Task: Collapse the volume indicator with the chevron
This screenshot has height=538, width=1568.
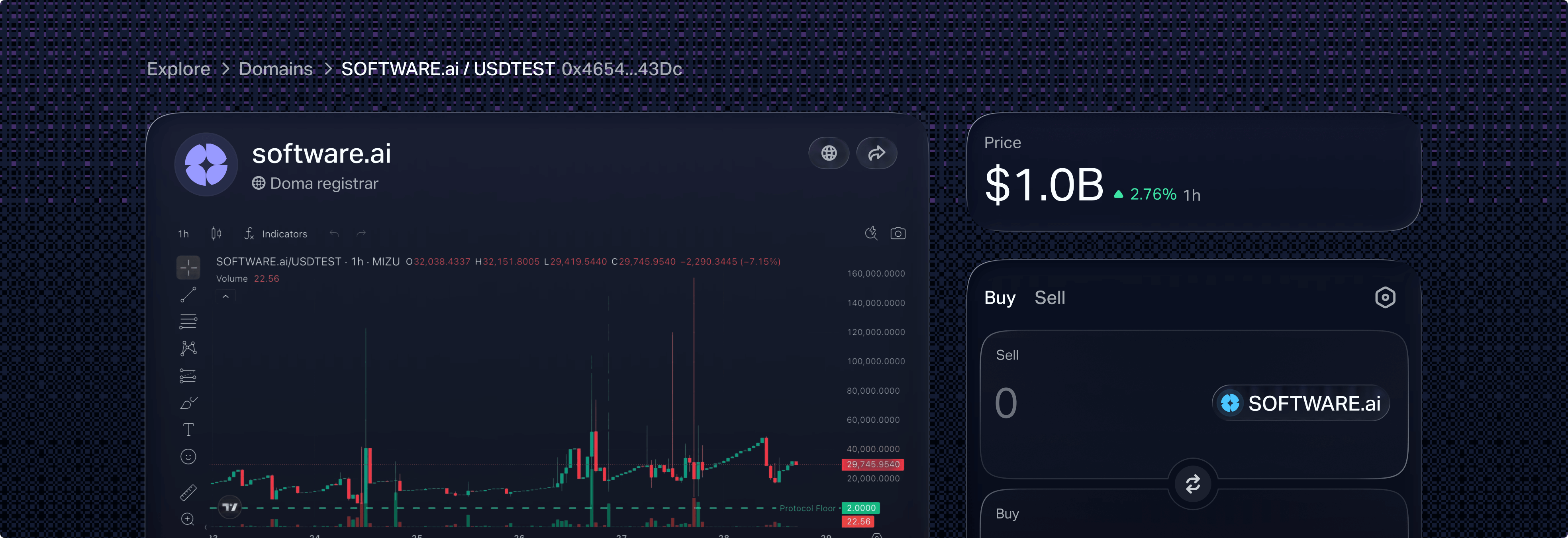Action: click(225, 296)
